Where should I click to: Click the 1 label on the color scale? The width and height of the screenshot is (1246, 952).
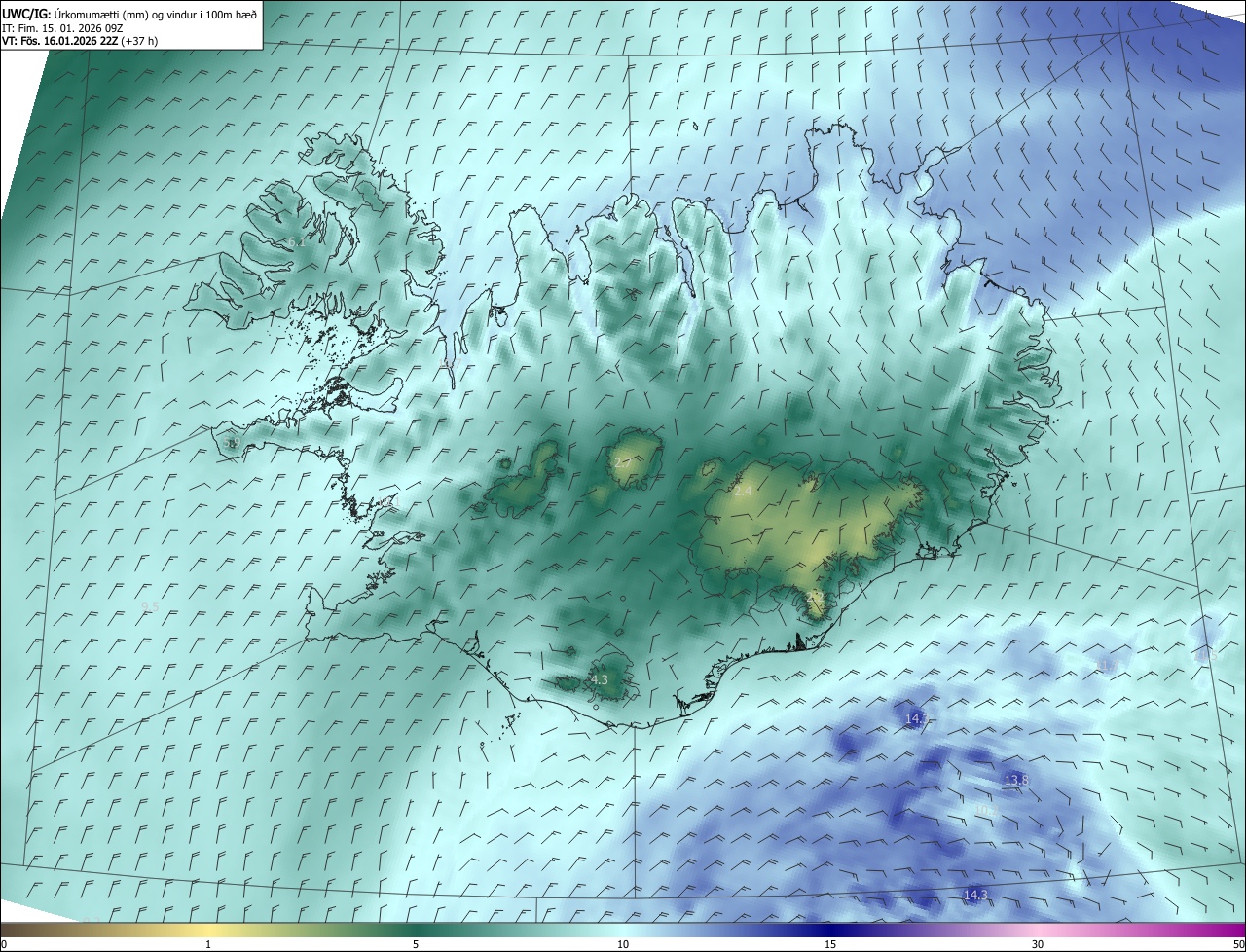point(208,944)
